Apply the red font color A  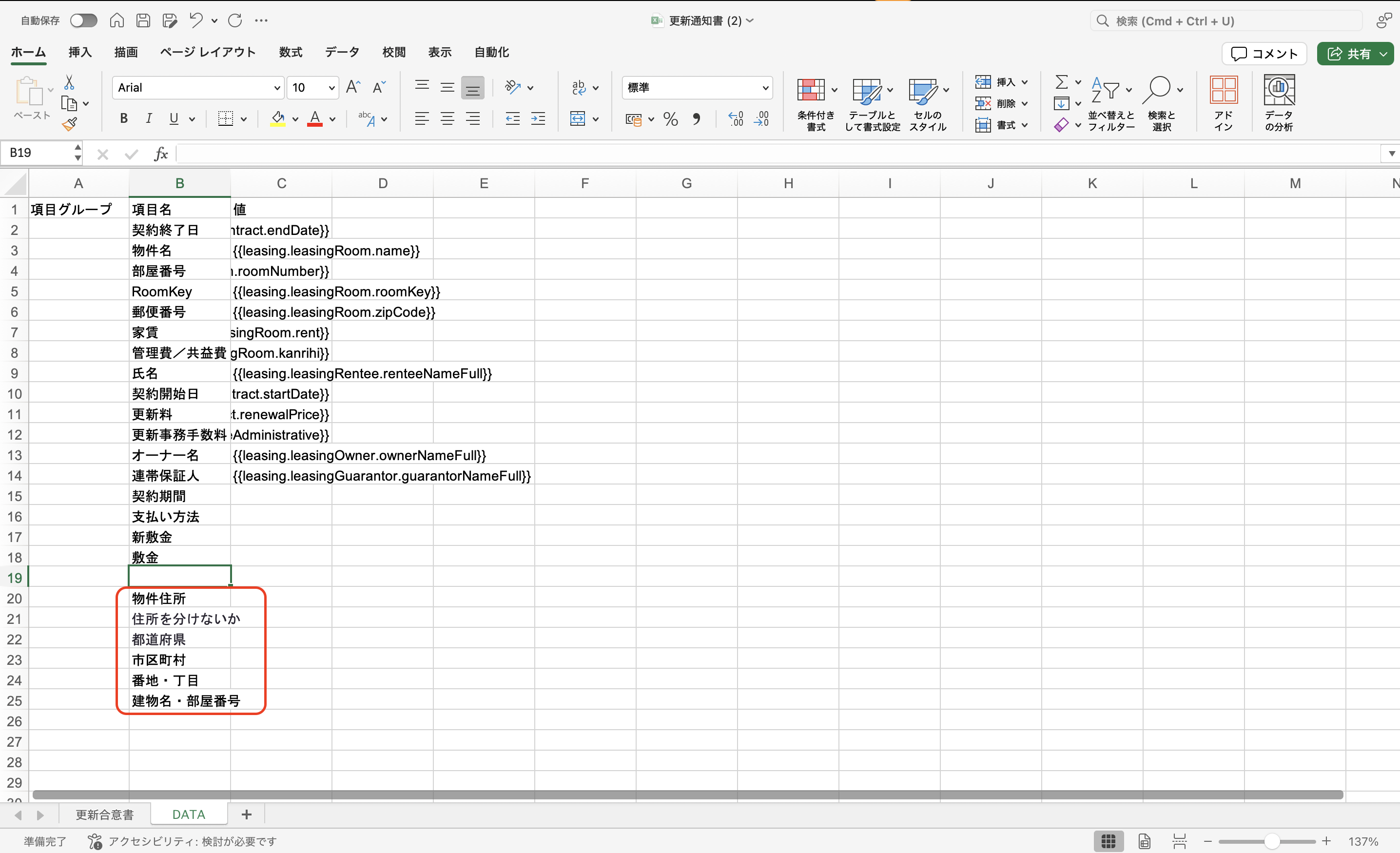[315, 119]
